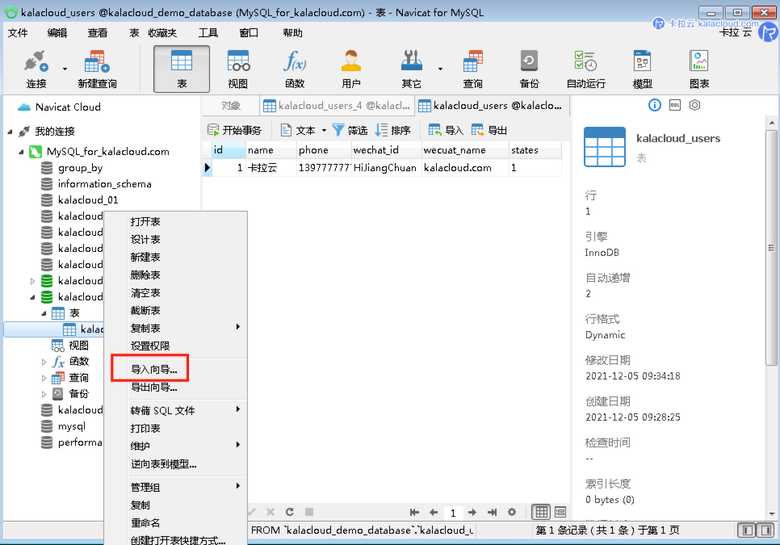
Task: Switch to the kalacloud_users_4 tab
Action: click(x=336, y=105)
